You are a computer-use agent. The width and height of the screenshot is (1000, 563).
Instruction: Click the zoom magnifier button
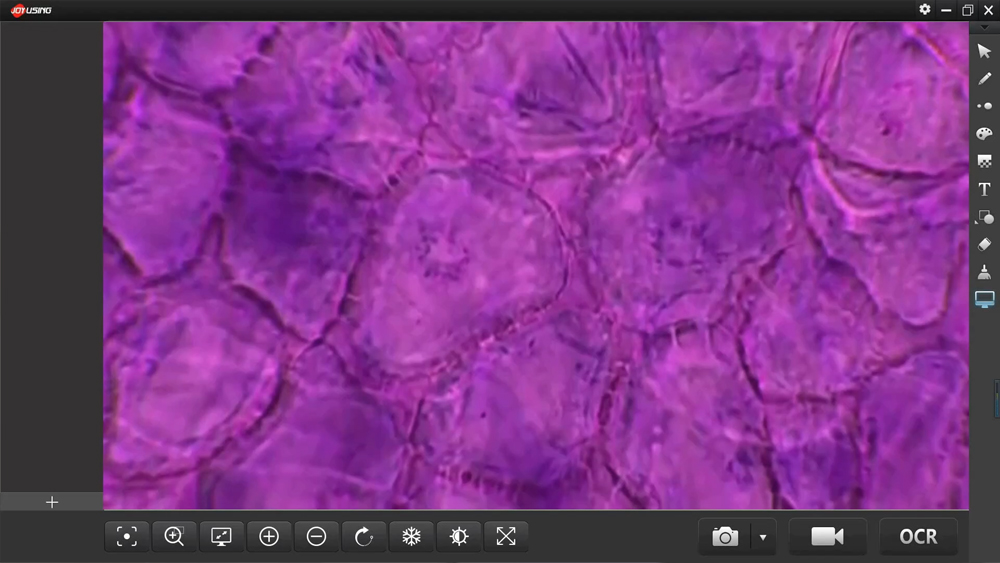(174, 537)
